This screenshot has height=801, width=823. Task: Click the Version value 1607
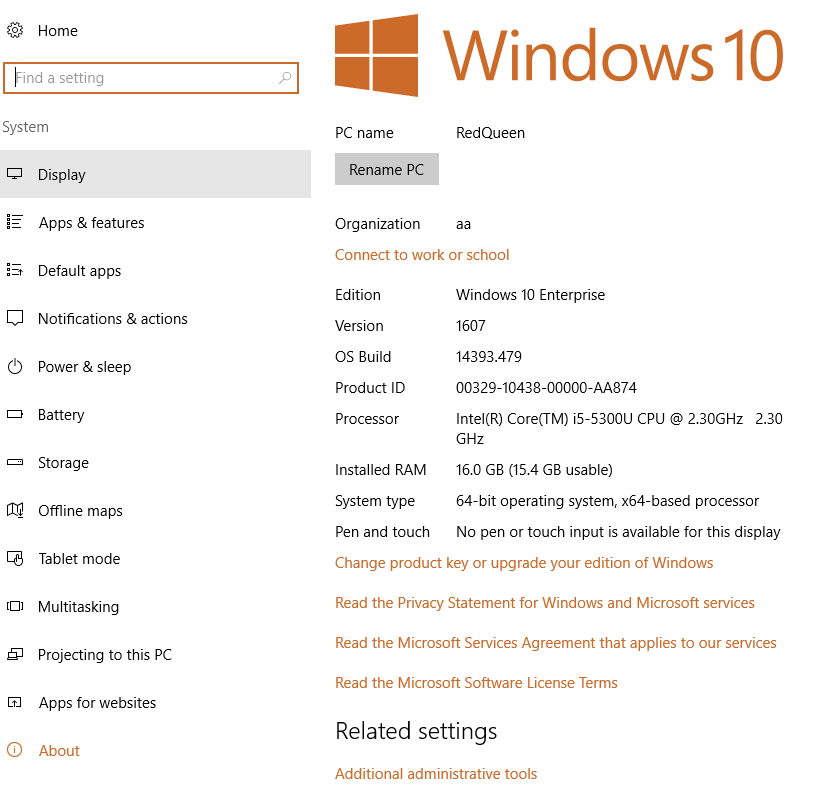470,326
